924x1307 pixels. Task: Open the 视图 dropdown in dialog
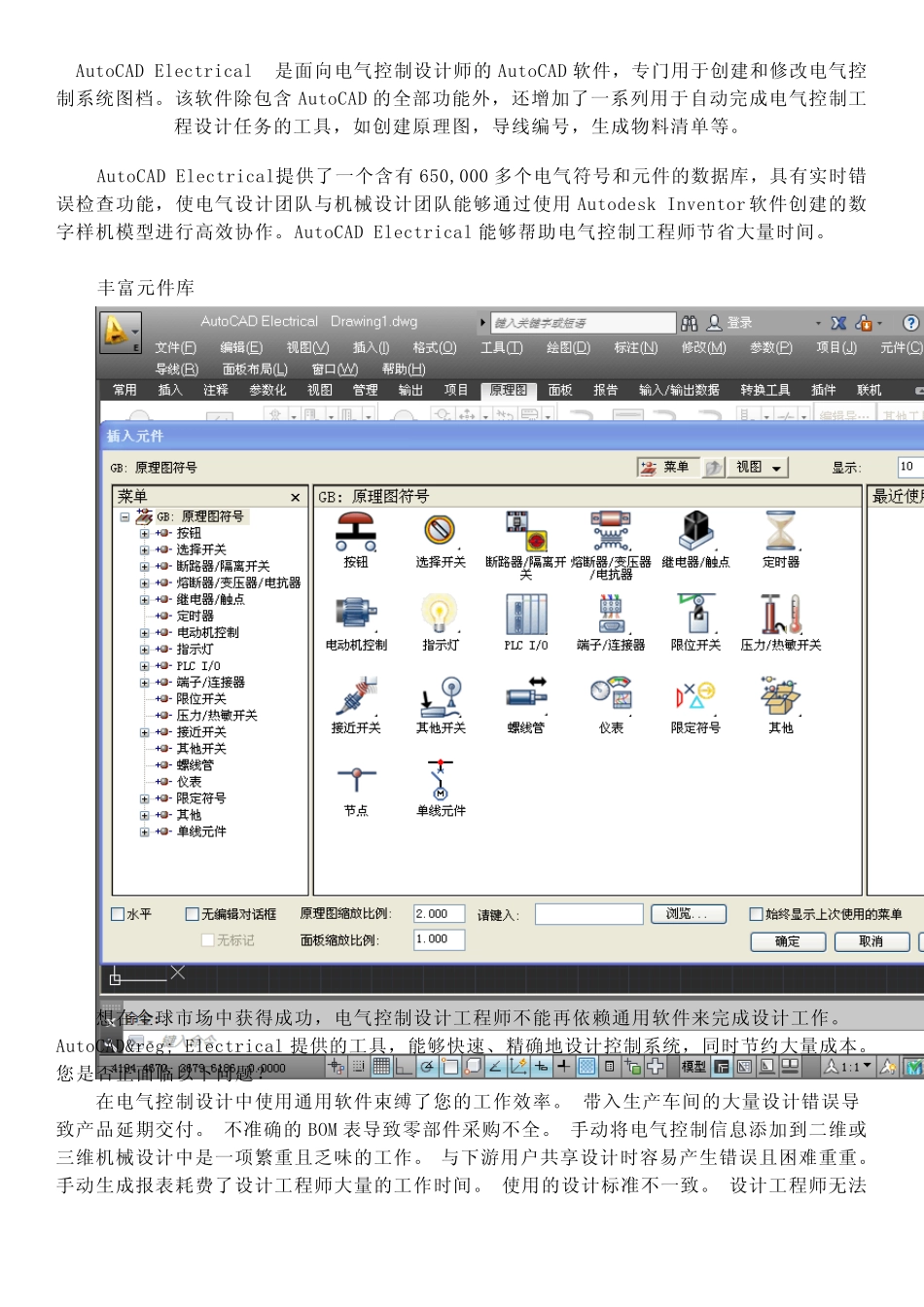click(759, 468)
